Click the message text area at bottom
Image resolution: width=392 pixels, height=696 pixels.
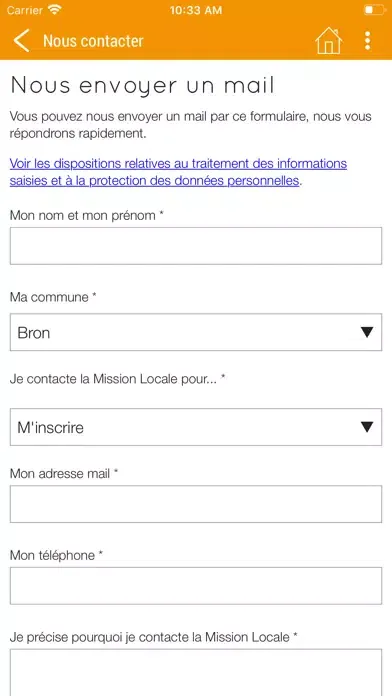(196, 672)
